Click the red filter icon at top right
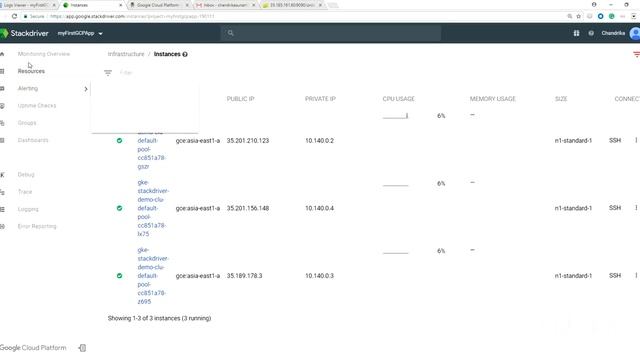This screenshot has height=360, width=640. [636, 54]
